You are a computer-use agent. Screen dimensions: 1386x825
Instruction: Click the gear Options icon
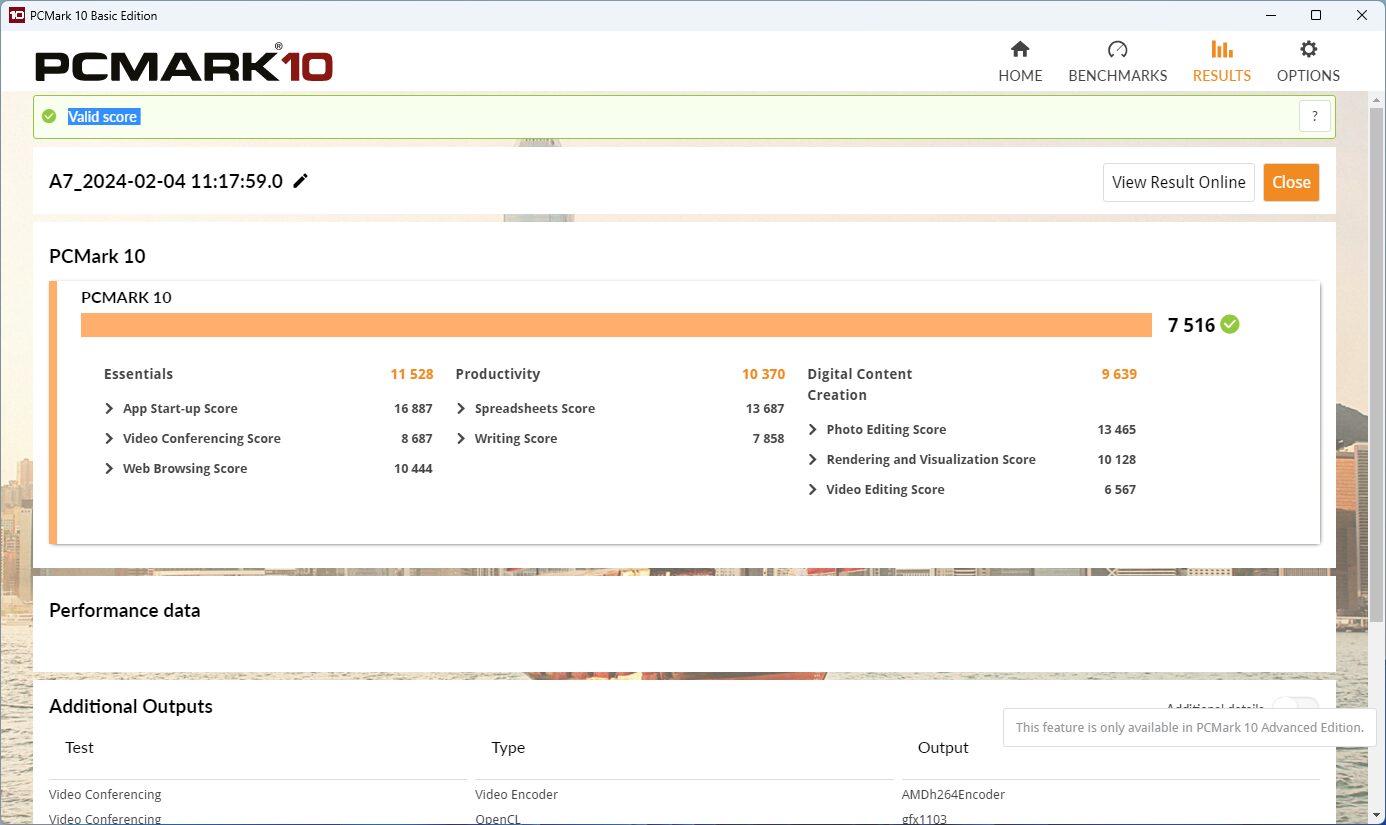pyautogui.click(x=1308, y=49)
